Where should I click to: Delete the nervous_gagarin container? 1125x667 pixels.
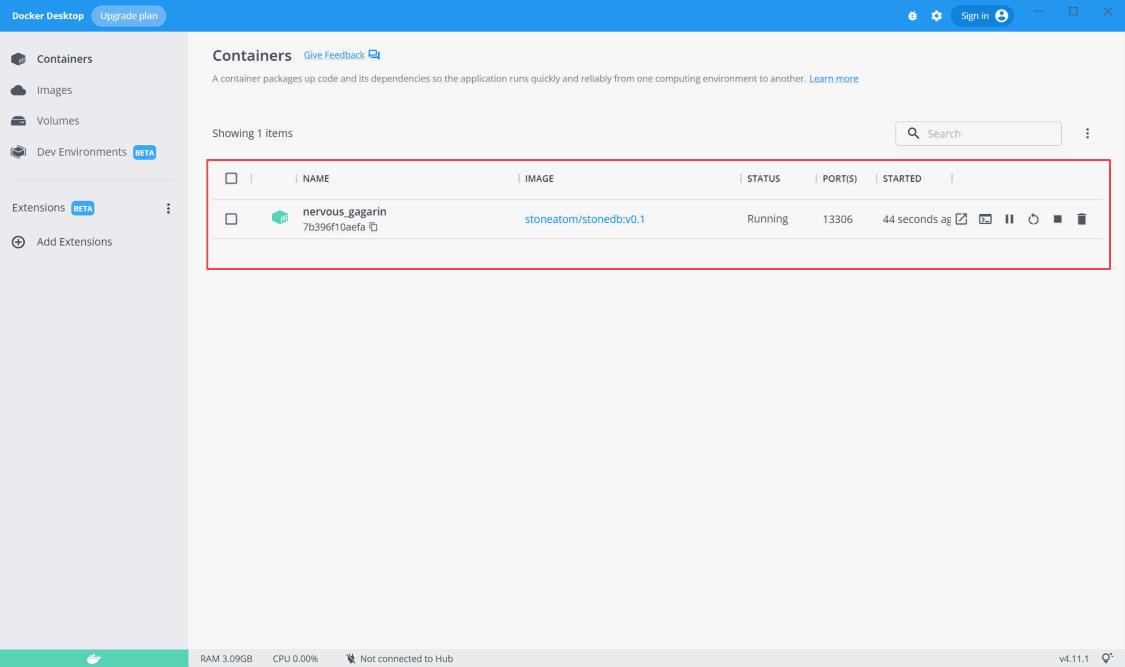[1081, 219]
